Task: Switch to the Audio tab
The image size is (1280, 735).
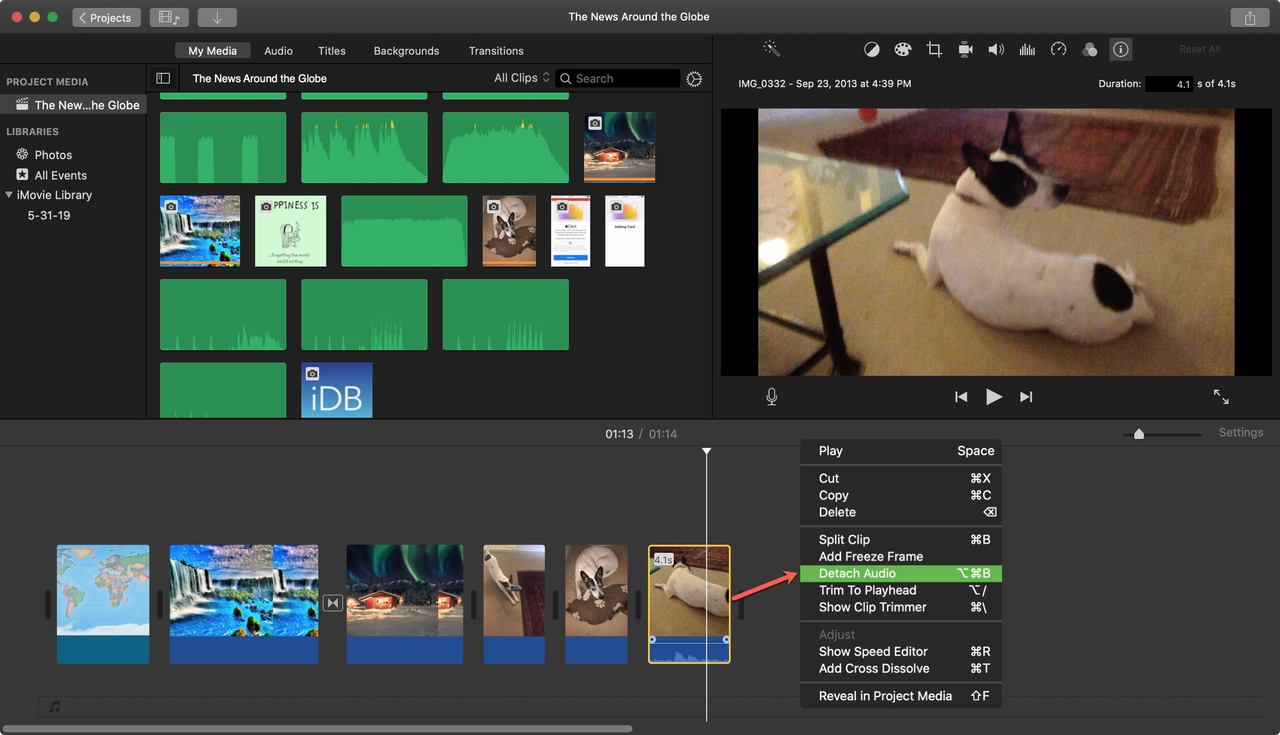Action: click(x=278, y=50)
